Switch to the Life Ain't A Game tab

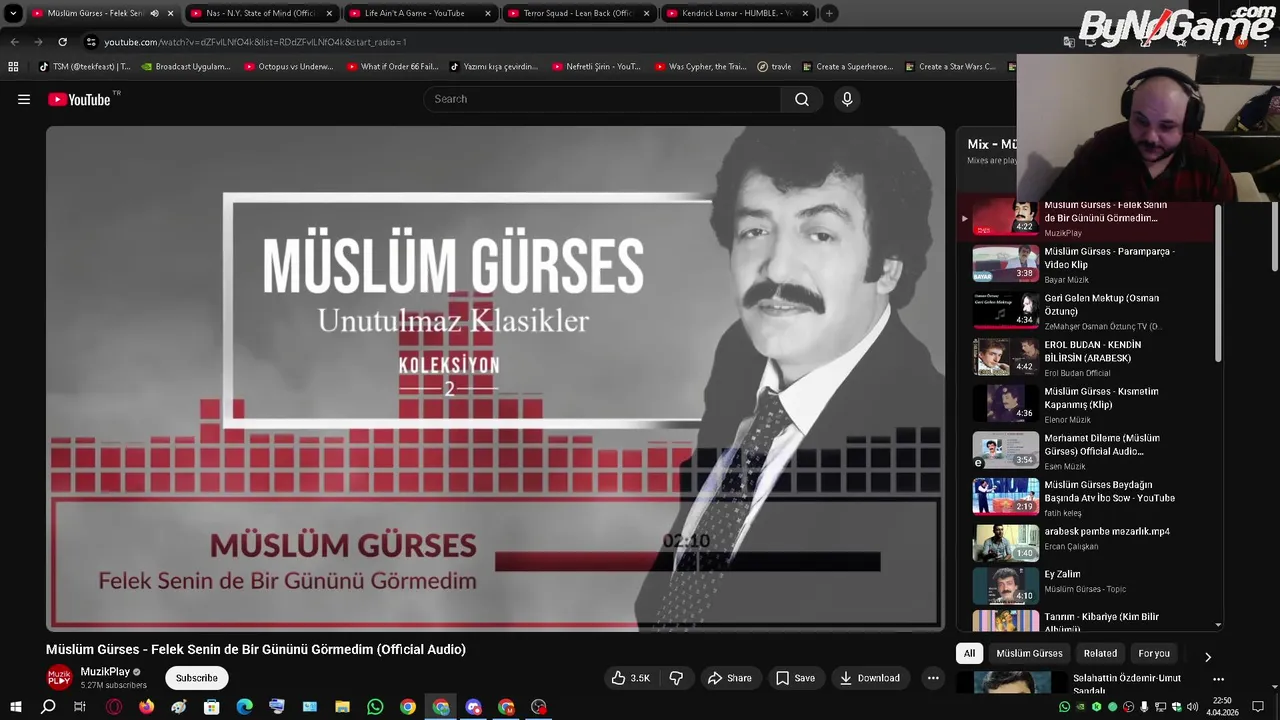tap(418, 13)
